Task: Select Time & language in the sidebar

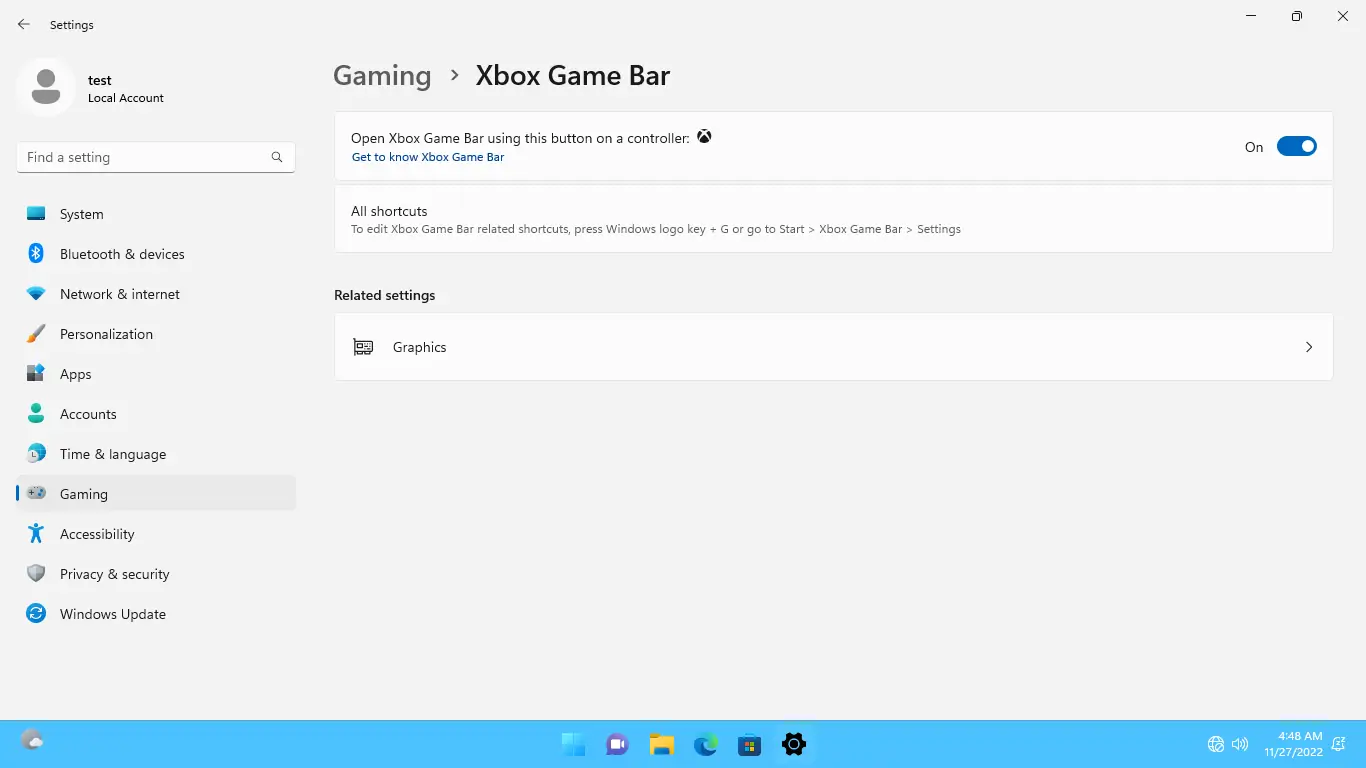Action: (x=156, y=454)
